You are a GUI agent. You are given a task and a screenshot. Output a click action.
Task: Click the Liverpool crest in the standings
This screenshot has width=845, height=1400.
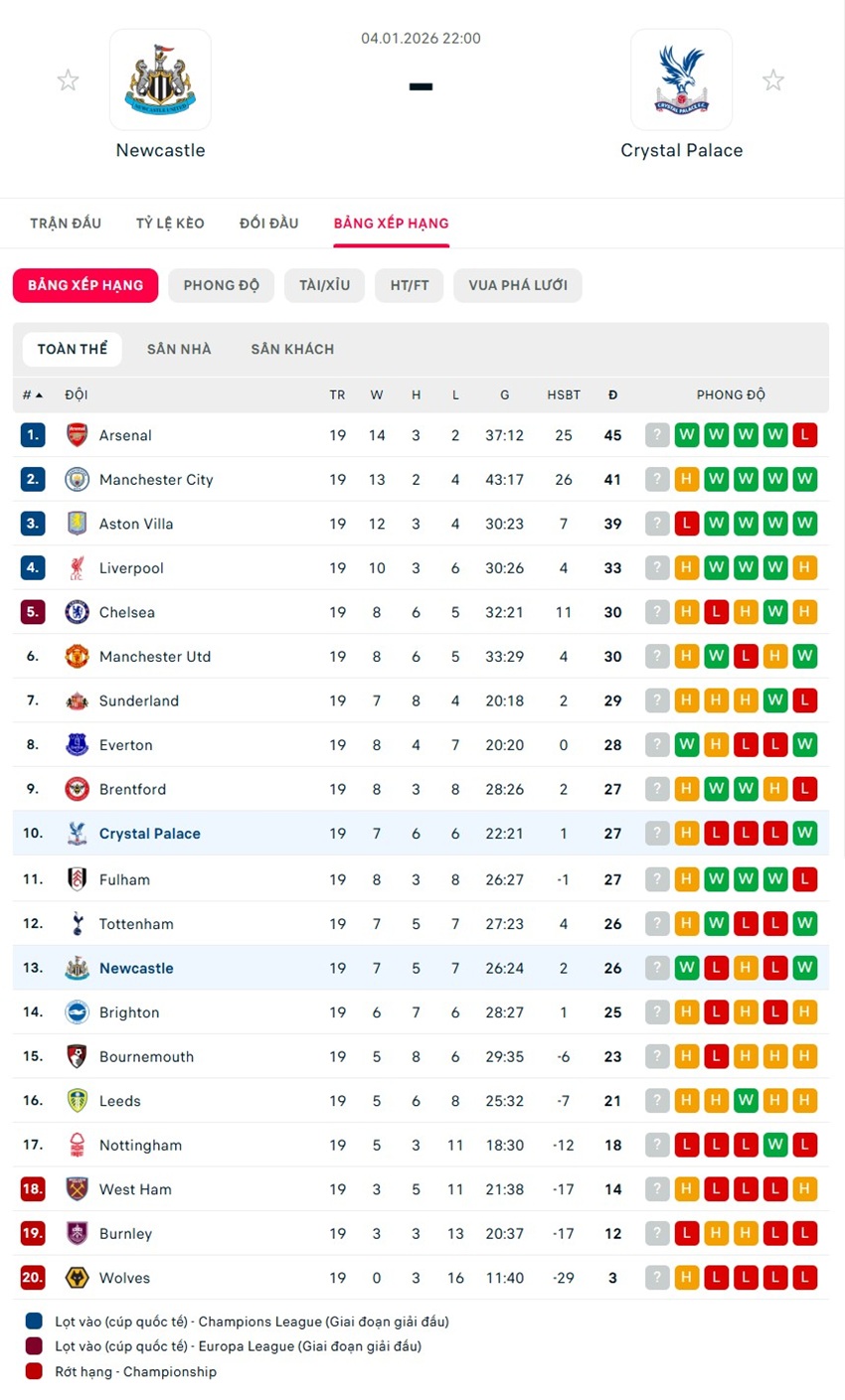click(x=77, y=568)
